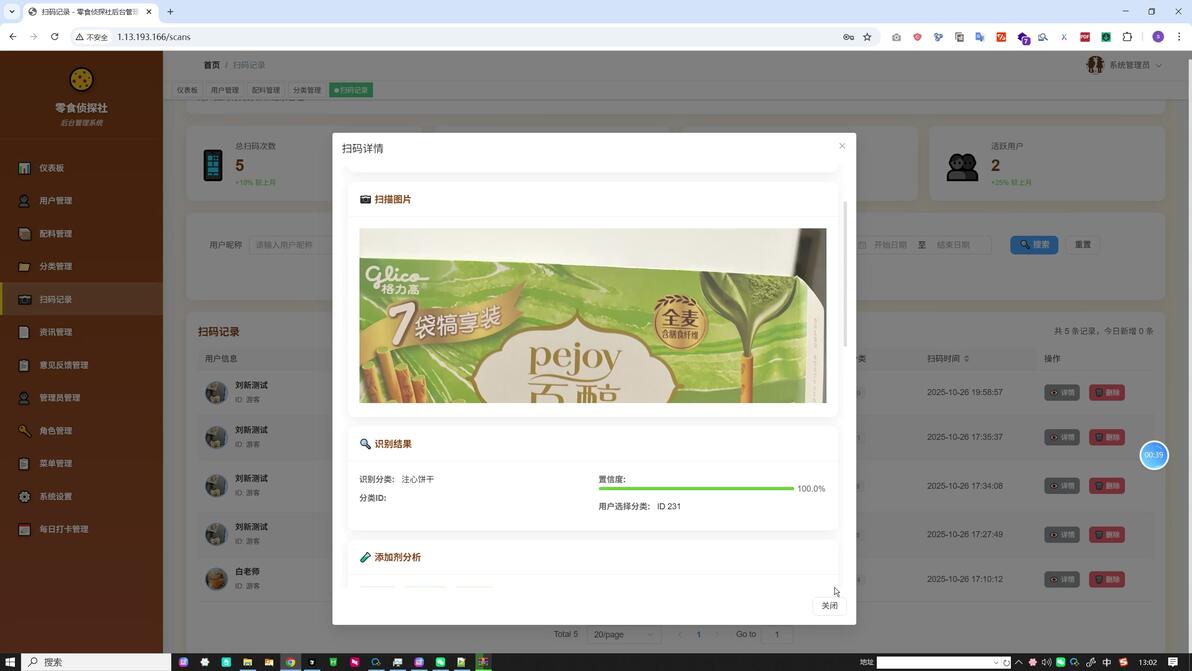This screenshot has width=1192, height=671.
Task: Click the Windows taskbar 搜索 box
Action: pos(96,662)
